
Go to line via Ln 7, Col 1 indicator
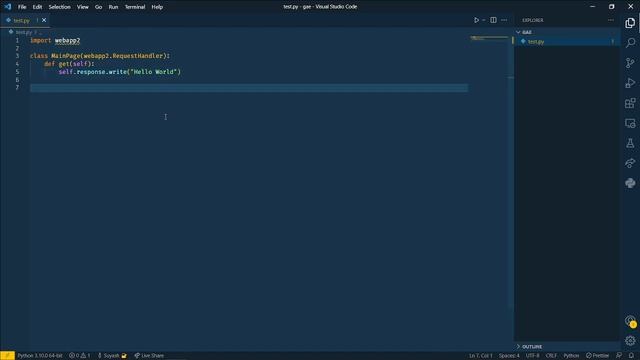[x=480, y=356]
